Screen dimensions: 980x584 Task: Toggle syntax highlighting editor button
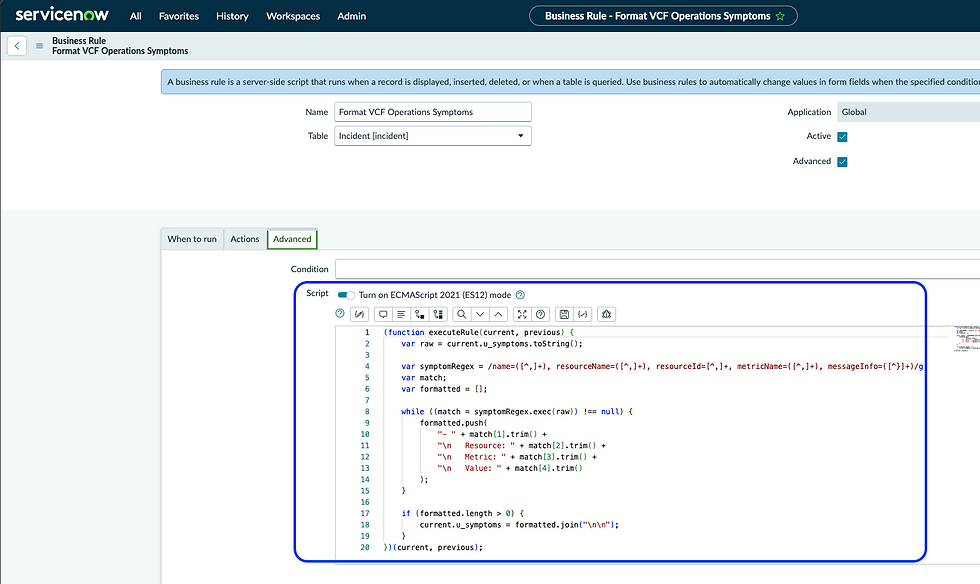point(359,315)
